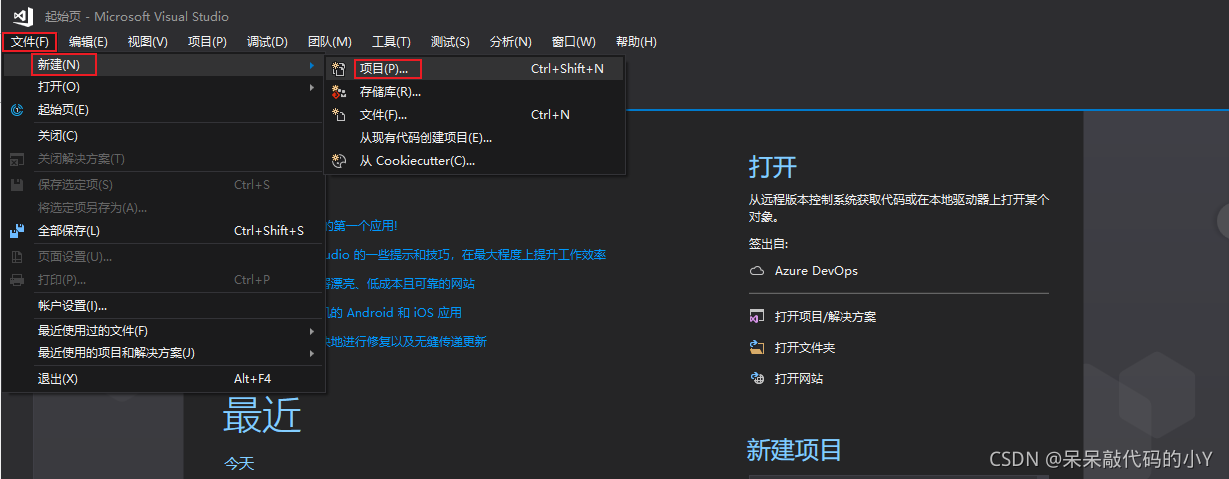Open the 工具(T) menu
This screenshot has height=479, width=1229.
[391, 42]
